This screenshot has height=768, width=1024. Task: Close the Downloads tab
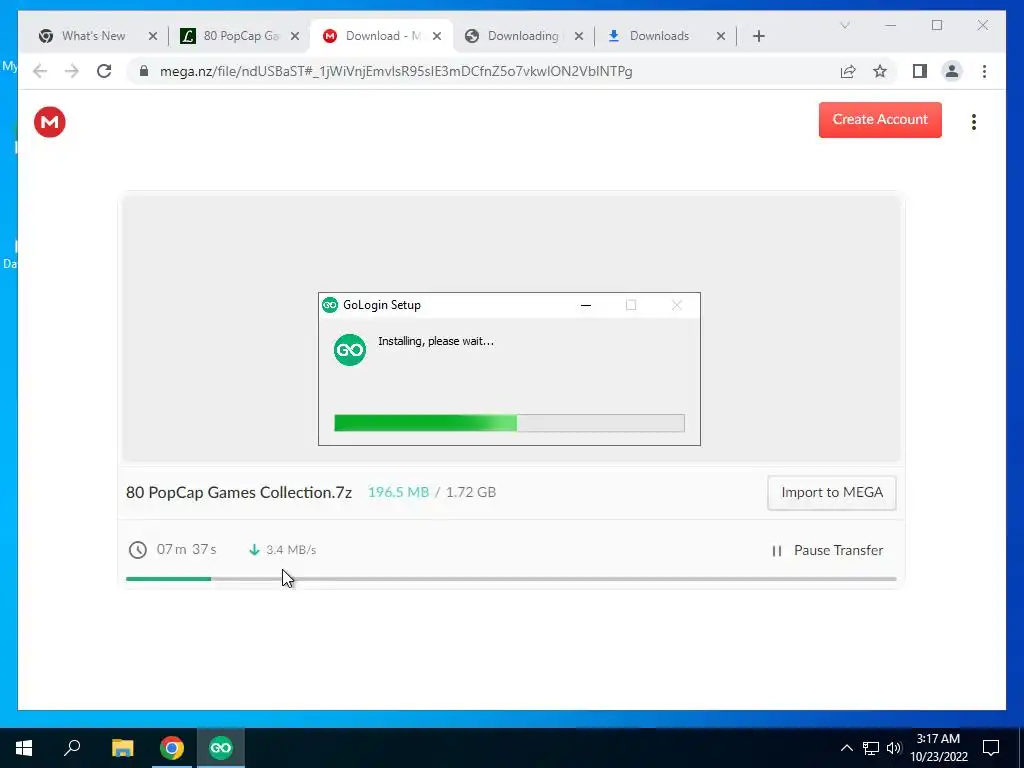[x=720, y=36]
